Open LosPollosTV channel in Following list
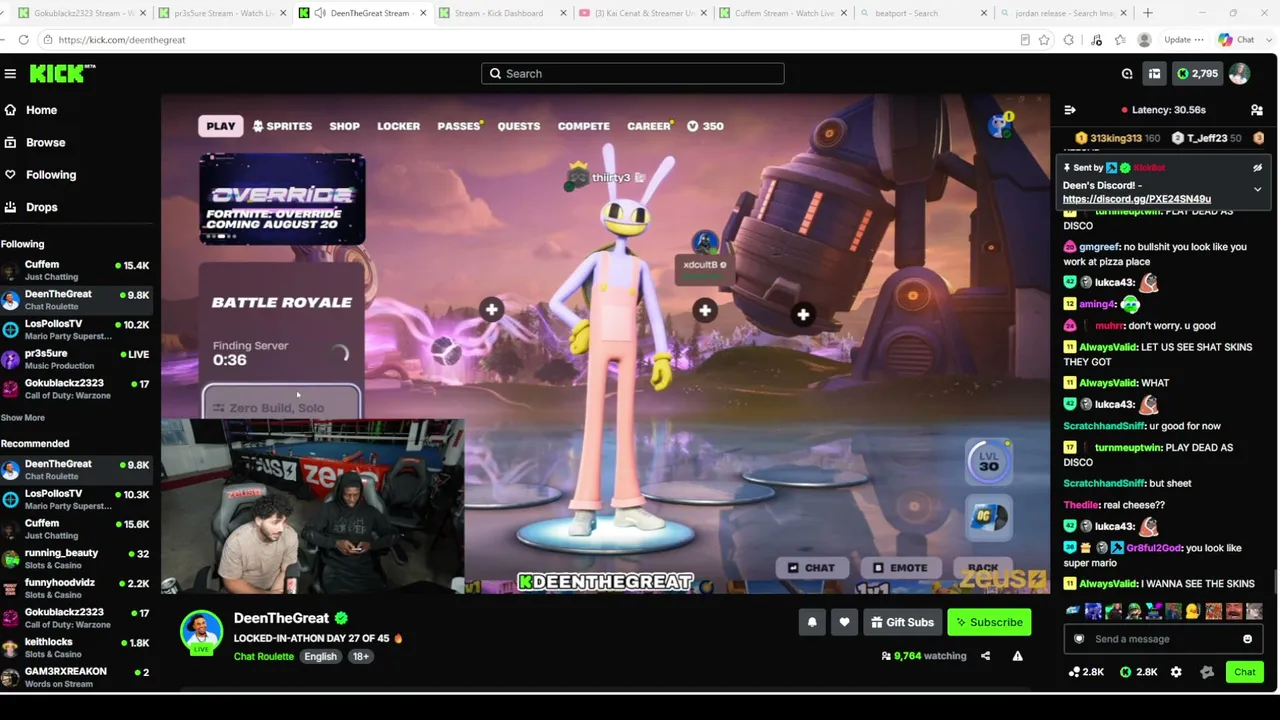 point(75,330)
